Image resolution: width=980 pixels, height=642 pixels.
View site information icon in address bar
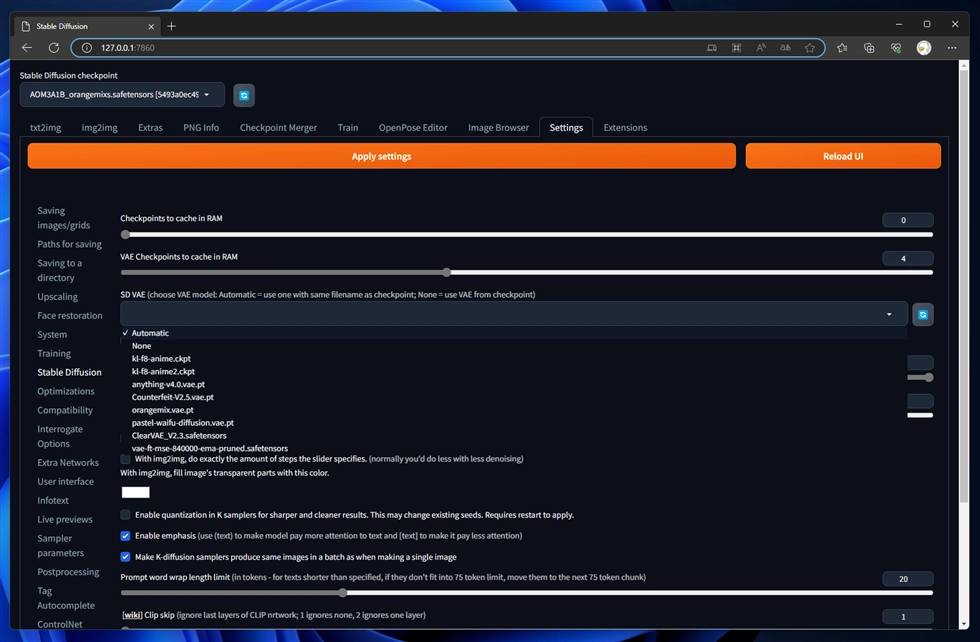[87, 48]
